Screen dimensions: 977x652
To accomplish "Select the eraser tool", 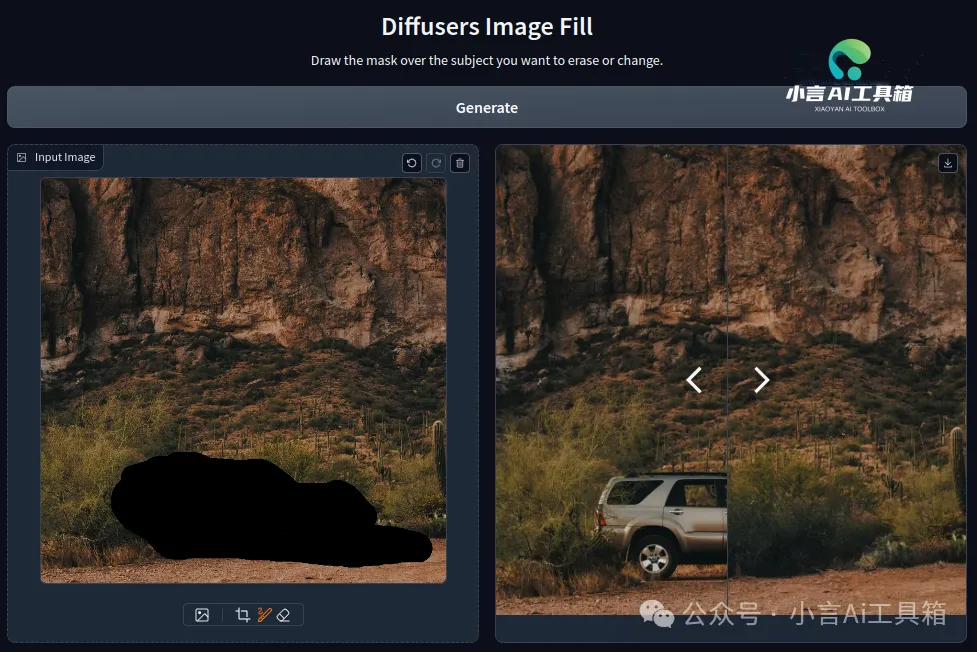I will tap(284, 615).
